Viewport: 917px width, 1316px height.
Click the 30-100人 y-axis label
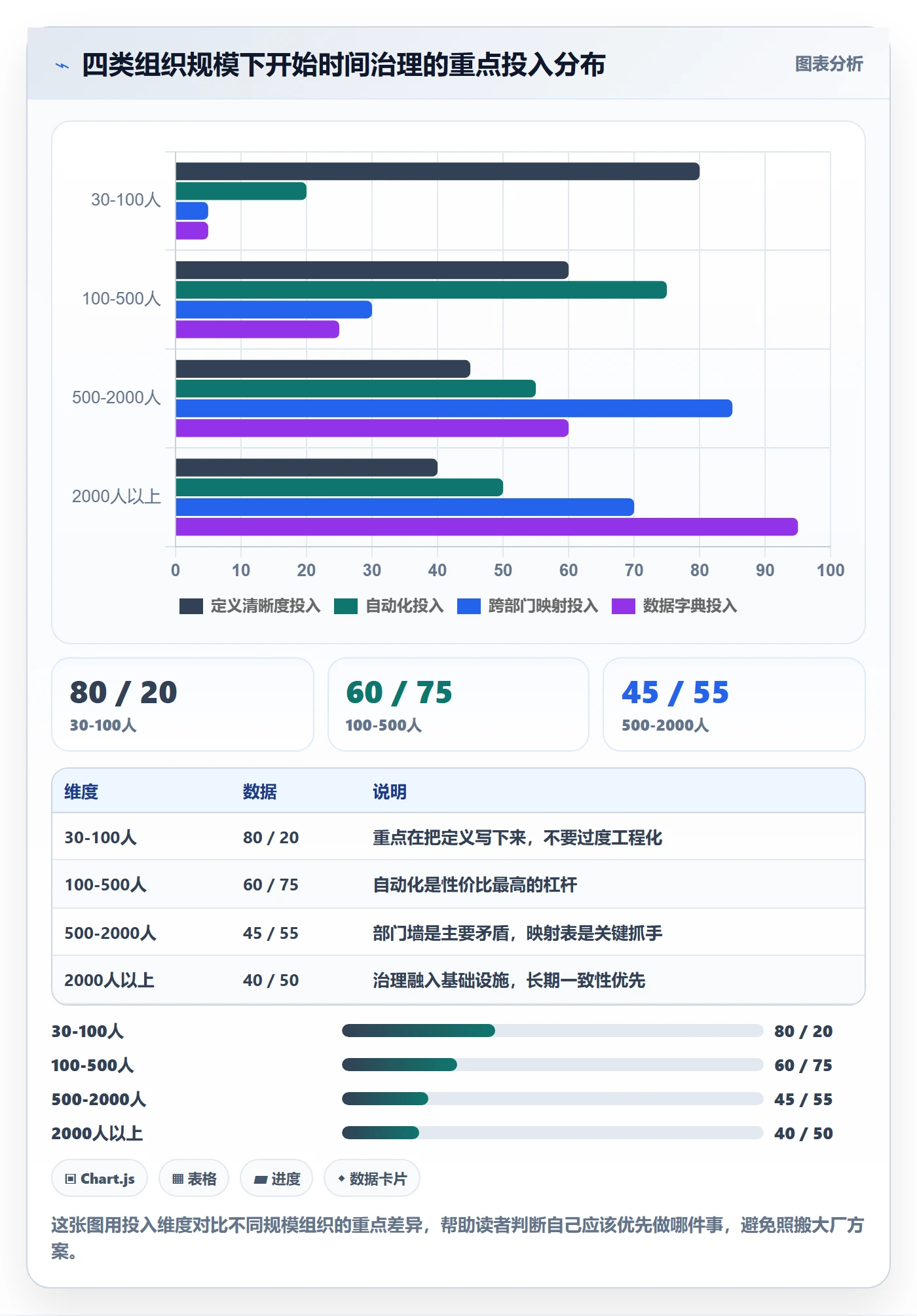(126, 200)
